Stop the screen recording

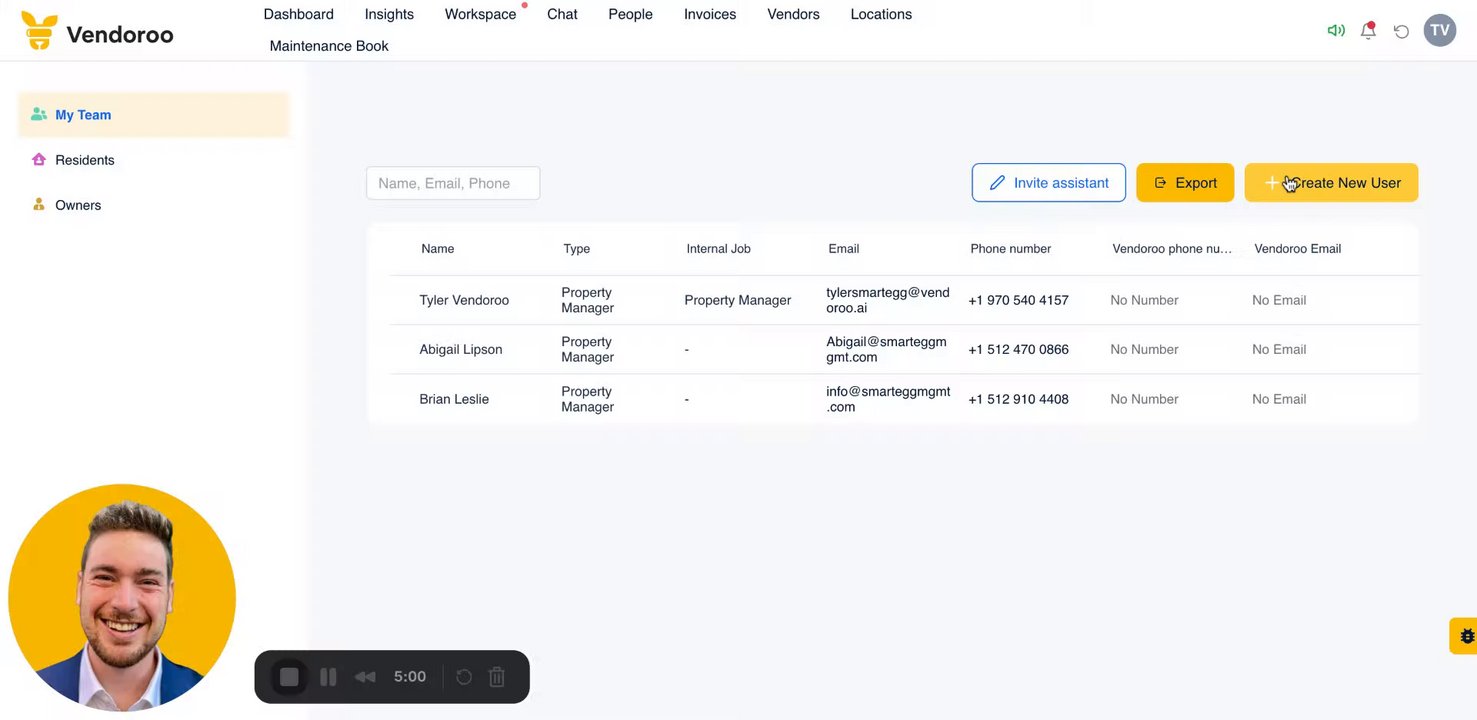point(289,677)
